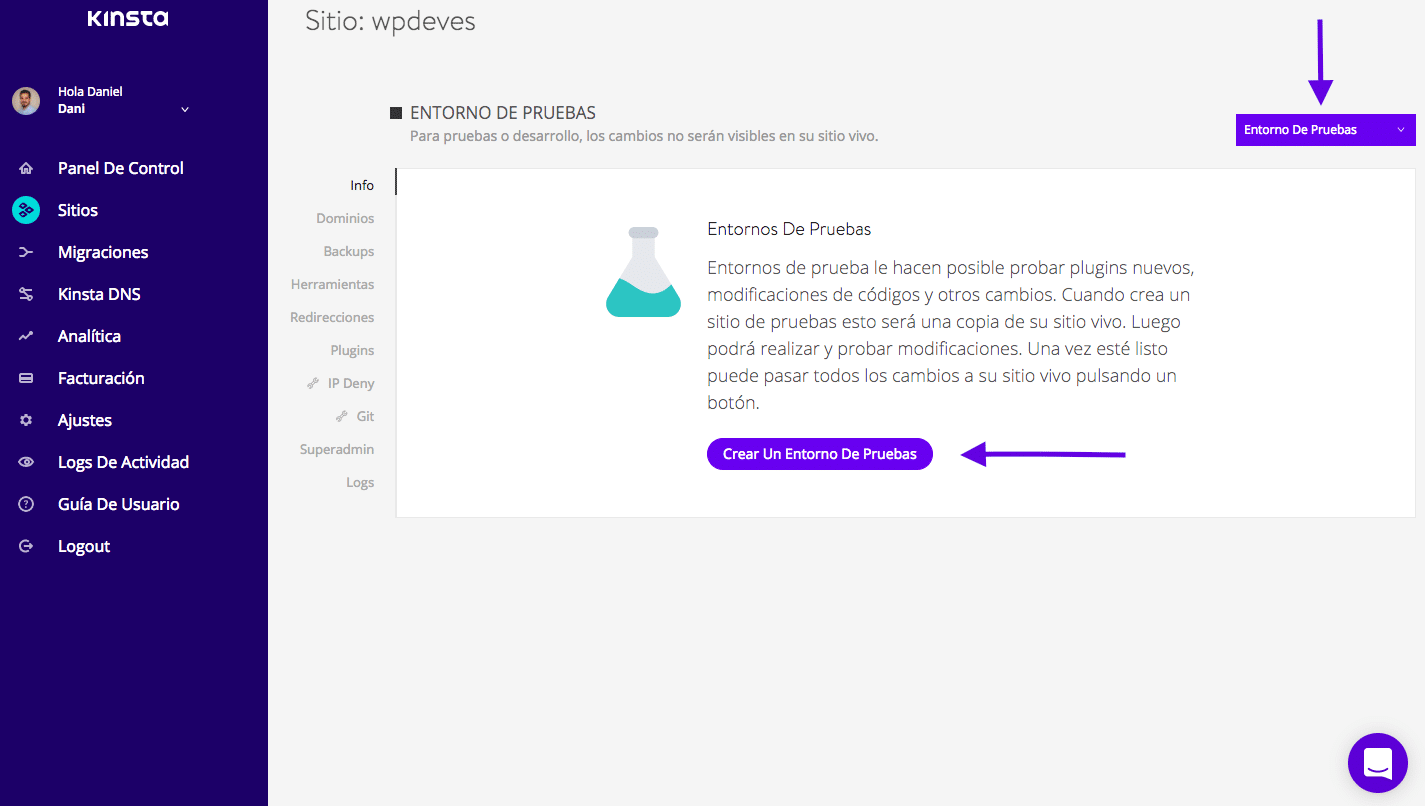
Task: Open the Entorno De Pruebas environment dropdown
Action: 1325,130
